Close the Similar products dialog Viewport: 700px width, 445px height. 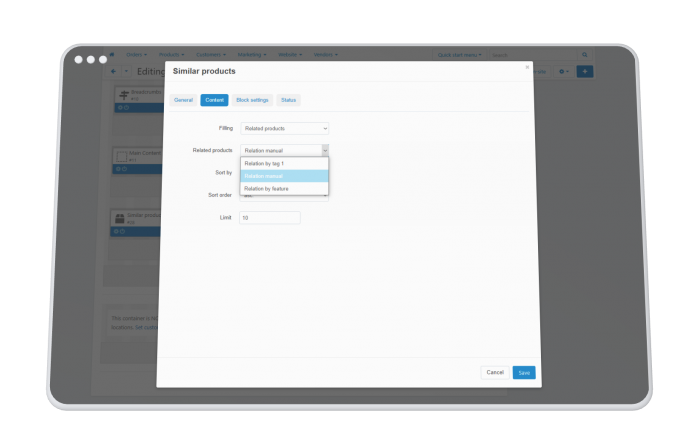(x=527, y=67)
